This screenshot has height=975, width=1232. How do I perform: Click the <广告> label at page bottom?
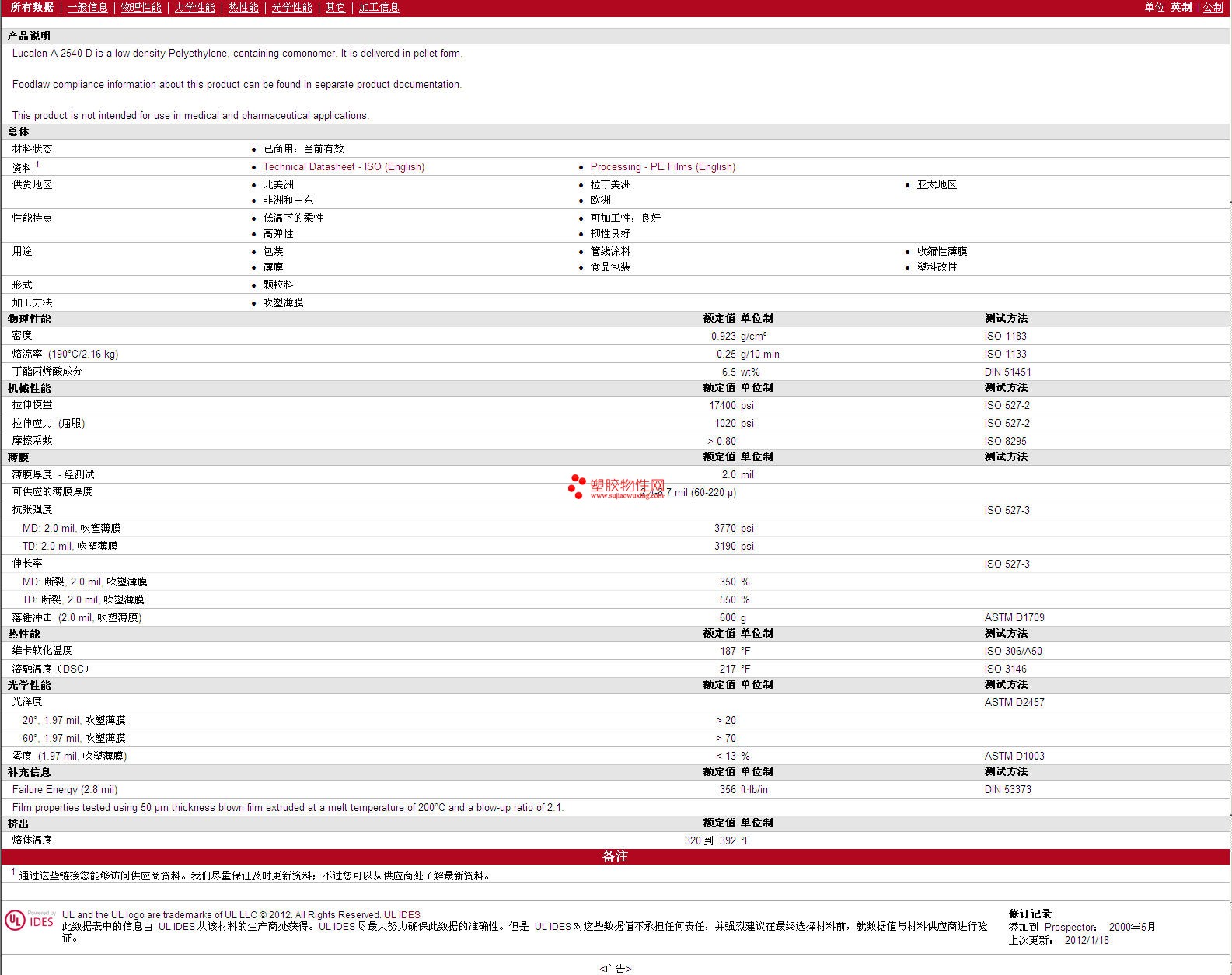tap(616, 969)
